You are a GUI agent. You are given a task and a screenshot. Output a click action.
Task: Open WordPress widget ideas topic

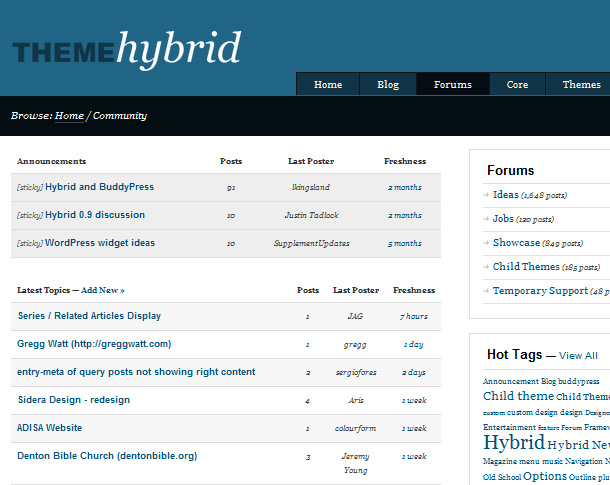[x=100, y=243]
